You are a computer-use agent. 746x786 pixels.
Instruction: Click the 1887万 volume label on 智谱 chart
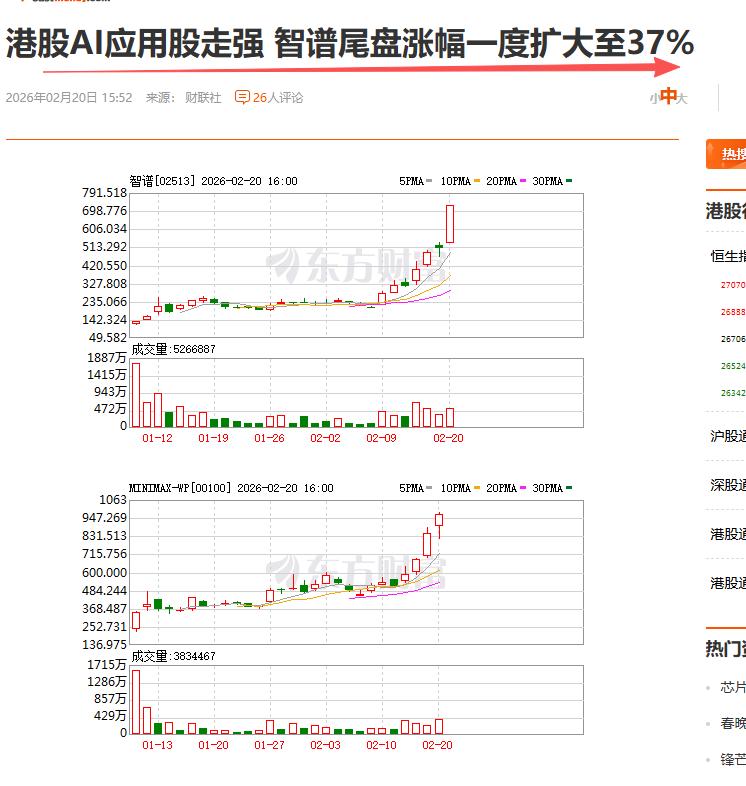pyautogui.click(x=106, y=357)
